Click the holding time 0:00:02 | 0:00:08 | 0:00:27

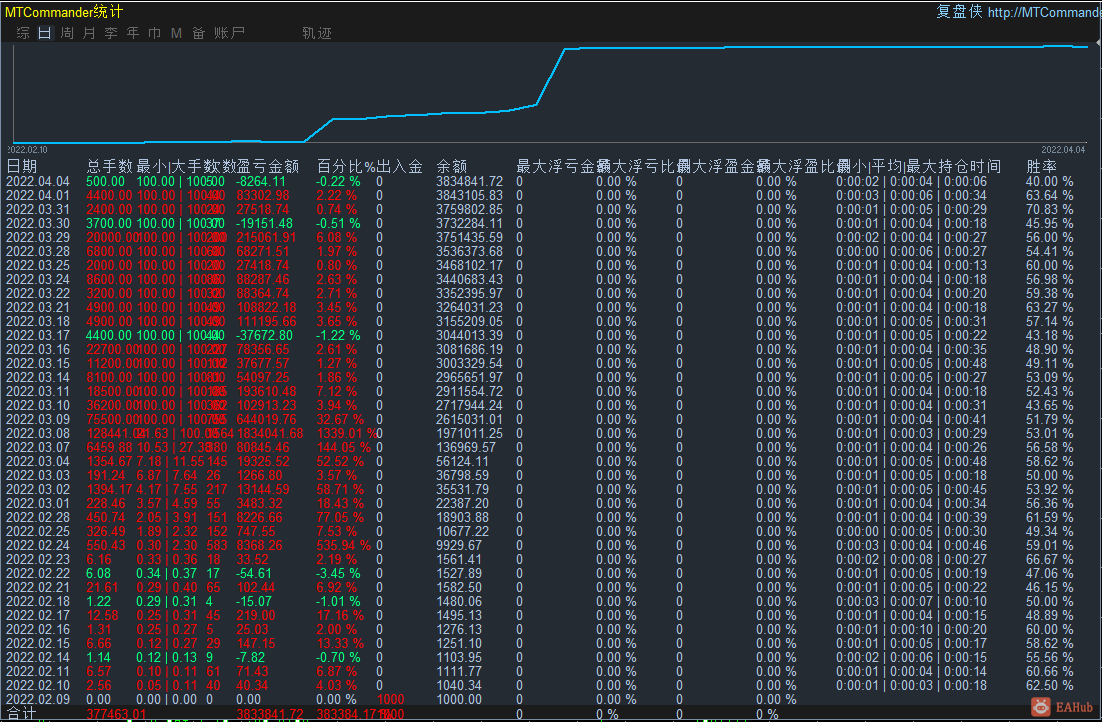point(912,560)
